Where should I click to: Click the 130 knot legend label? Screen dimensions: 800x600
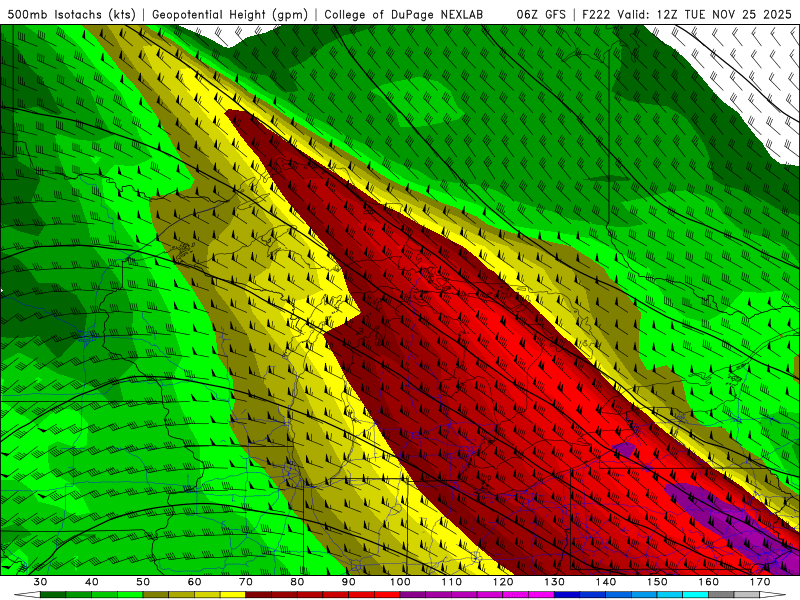pyautogui.click(x=555, y=582)
